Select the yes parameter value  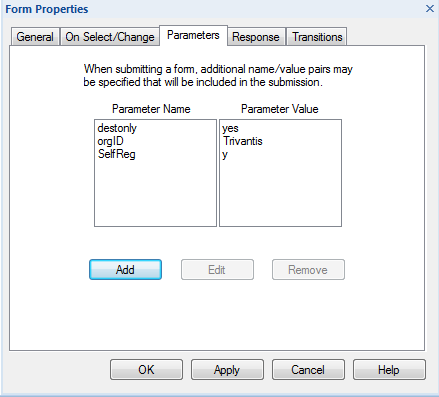pyautogui.click(x=230, y=128)
